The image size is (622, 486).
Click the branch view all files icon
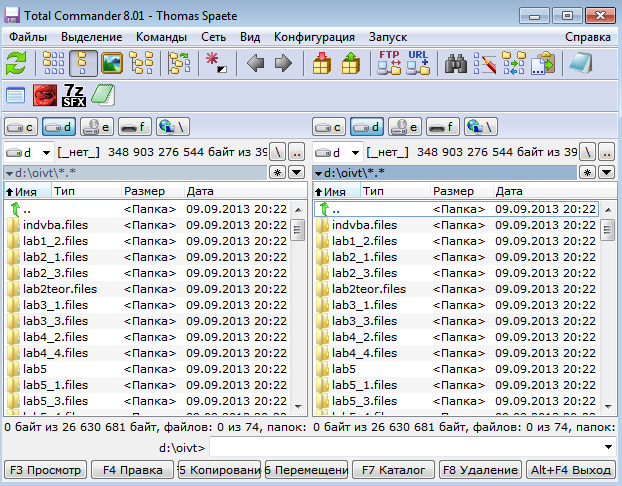click(179, 63)
